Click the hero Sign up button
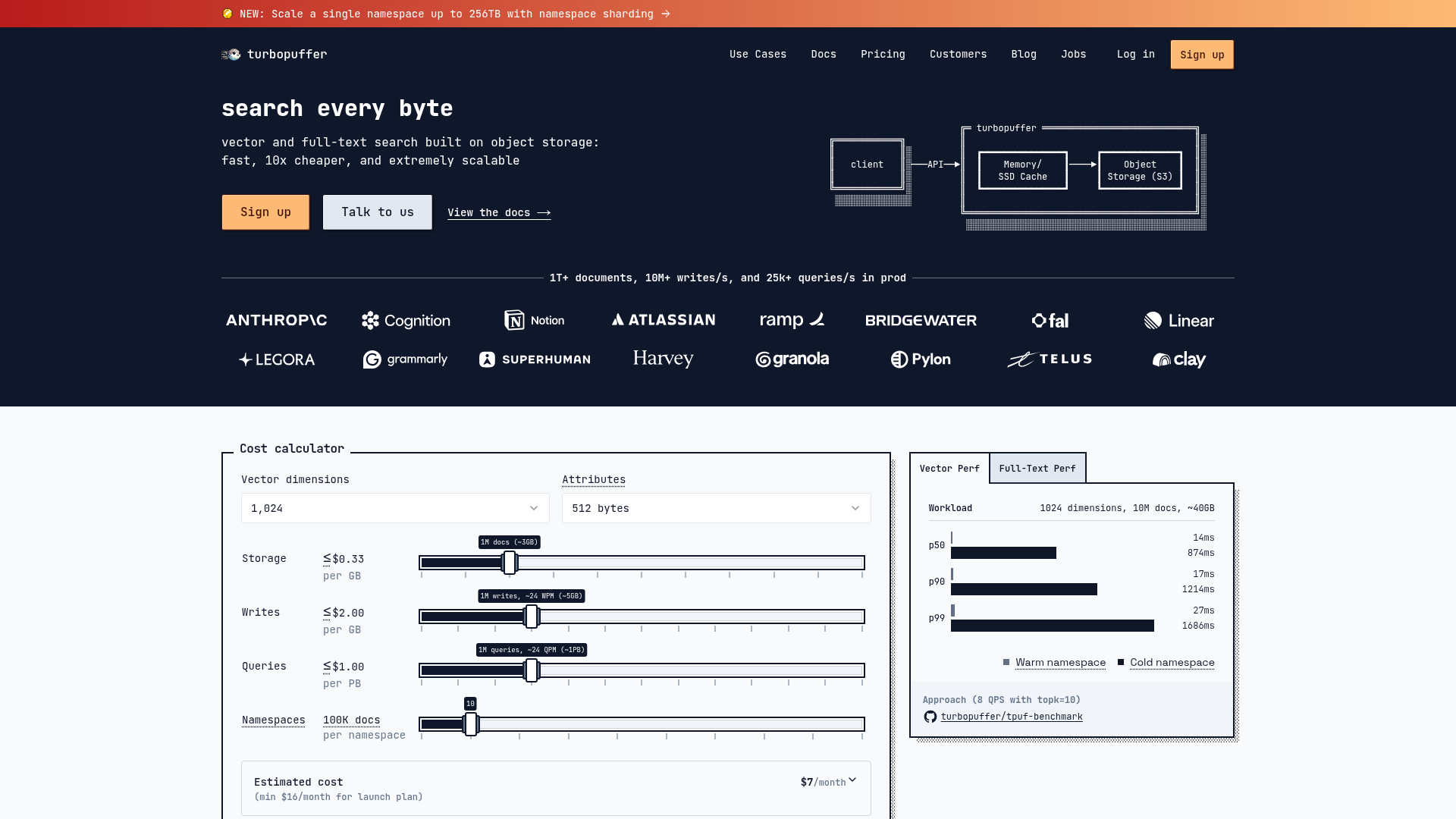Viewport: 1456px width, 819px height. pos(265,212)
